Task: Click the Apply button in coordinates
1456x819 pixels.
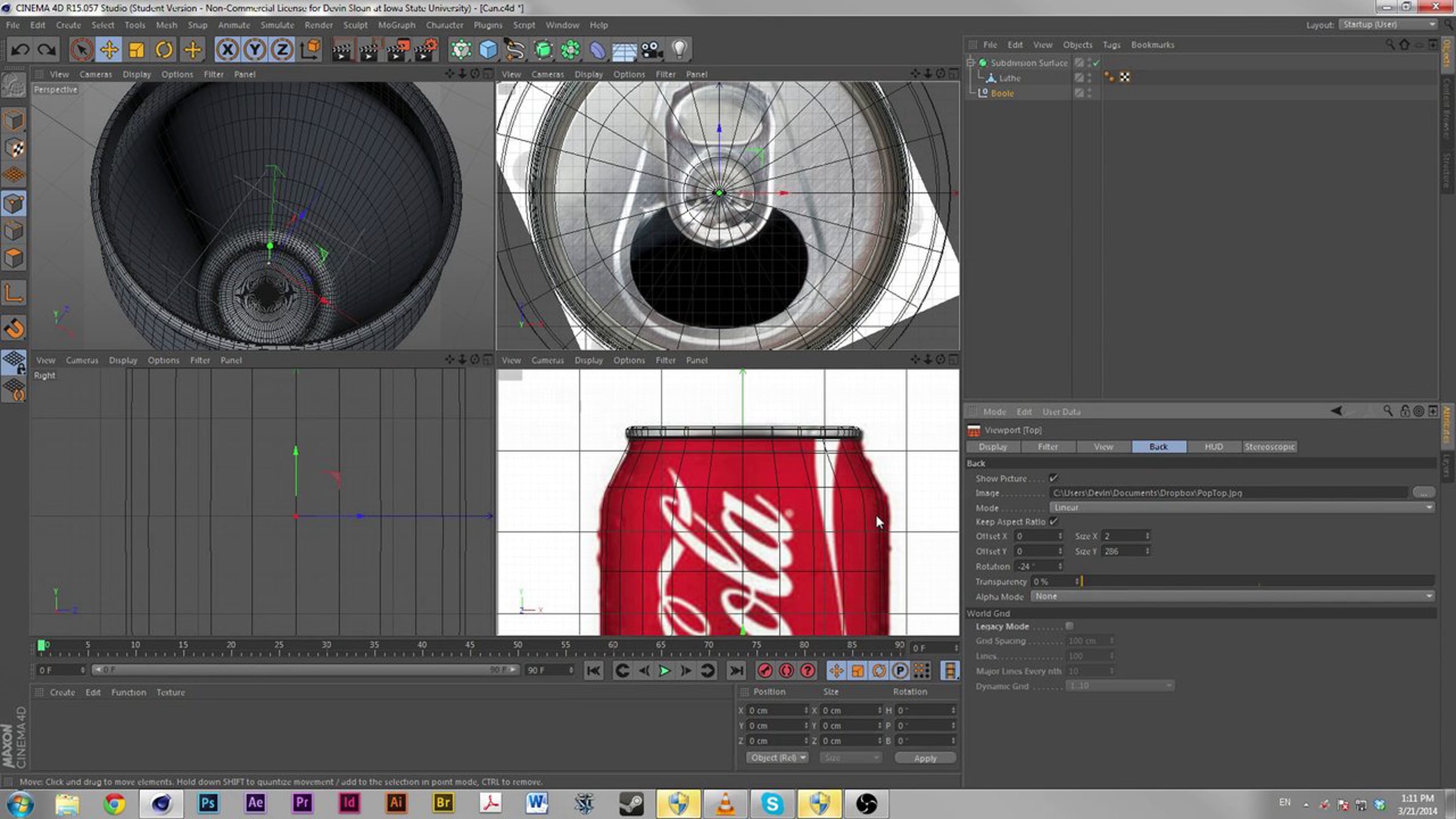Action: (x=925, y=758)
